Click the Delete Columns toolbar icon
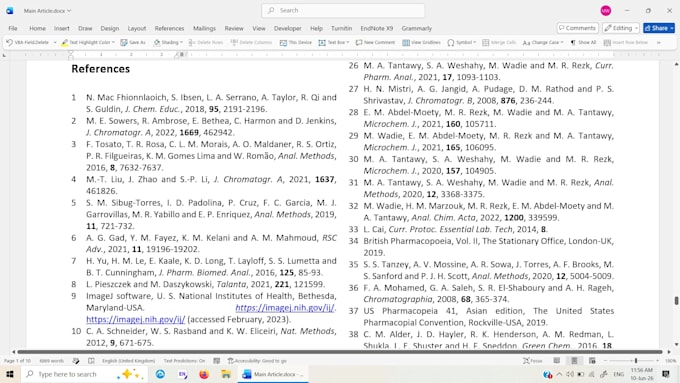Screen dimensions: 680x383 point(235,43)
